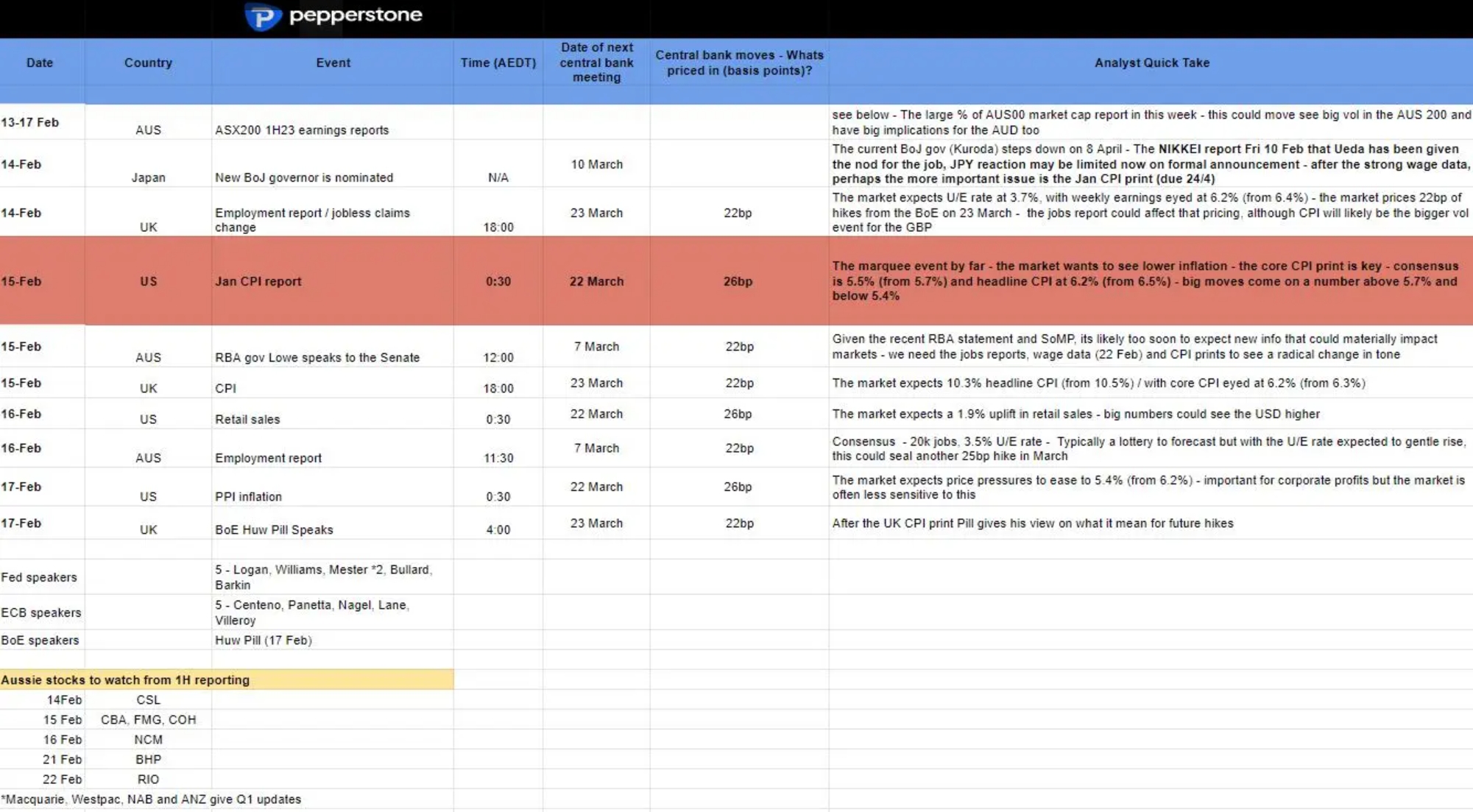Click the Jan CPI report cell
The width and height of the screenshot is (1473, 812).
coord(258,281)
